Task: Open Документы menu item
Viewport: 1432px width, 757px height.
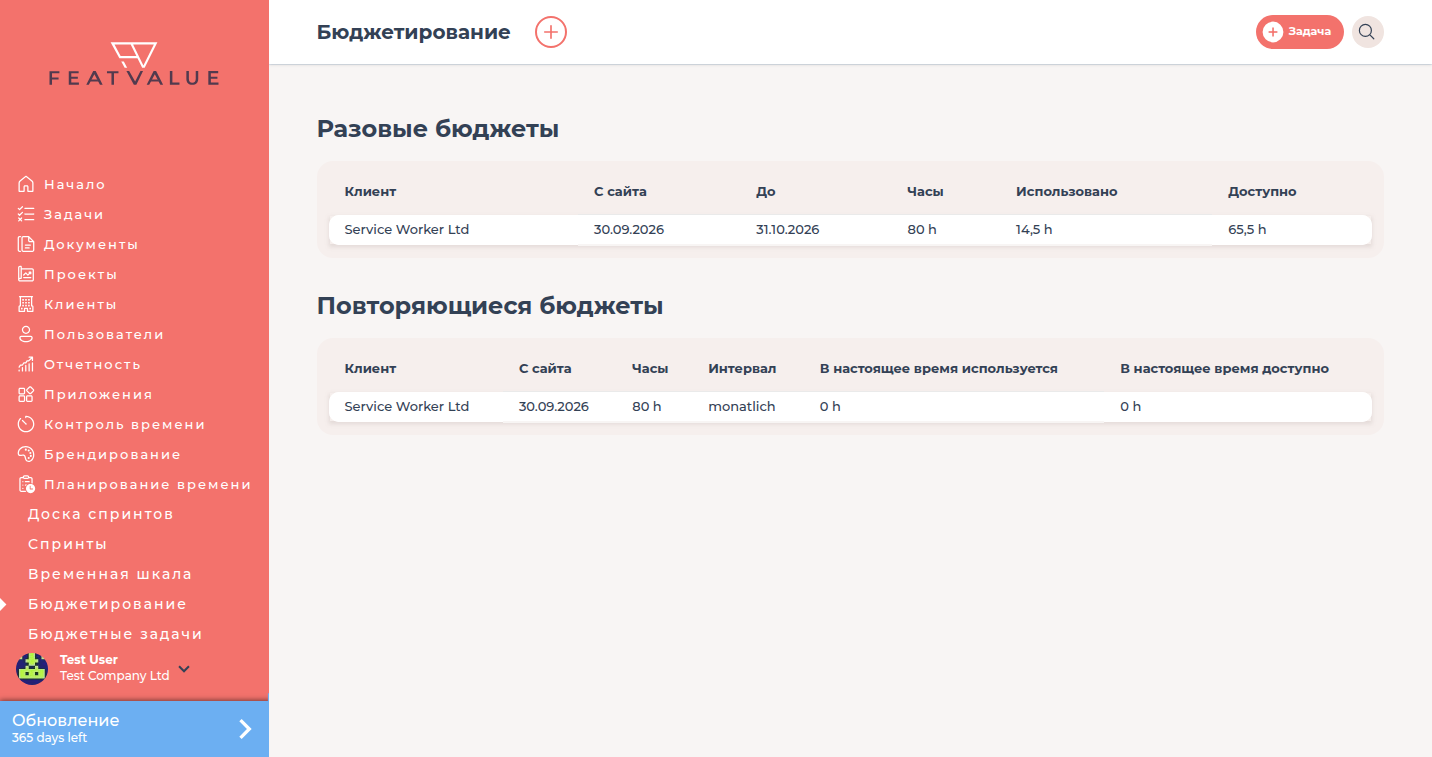Action: tap(91, 244)
